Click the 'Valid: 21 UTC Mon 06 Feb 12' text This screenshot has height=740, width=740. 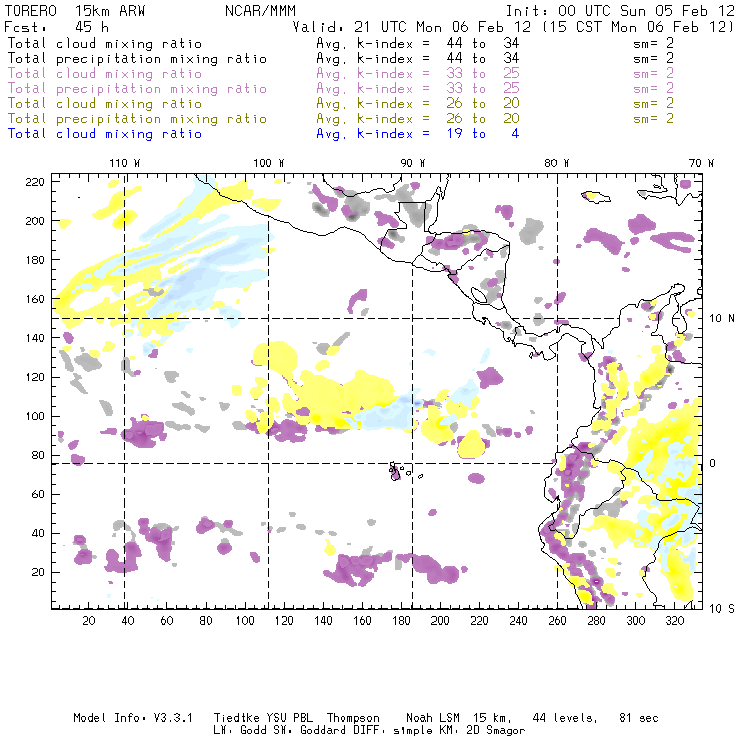coord(412,27)
